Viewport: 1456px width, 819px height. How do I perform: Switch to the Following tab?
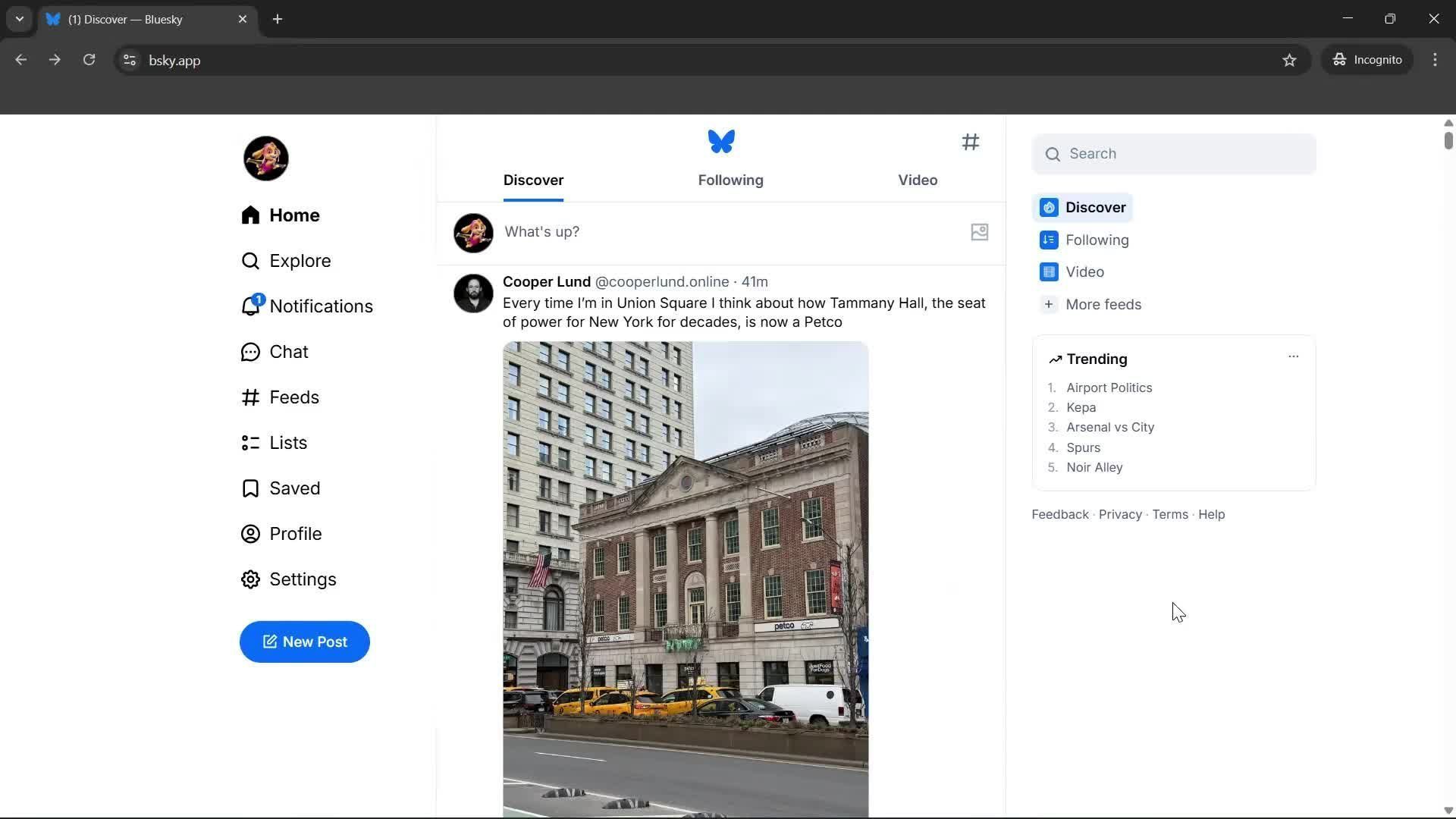[730, 180]
